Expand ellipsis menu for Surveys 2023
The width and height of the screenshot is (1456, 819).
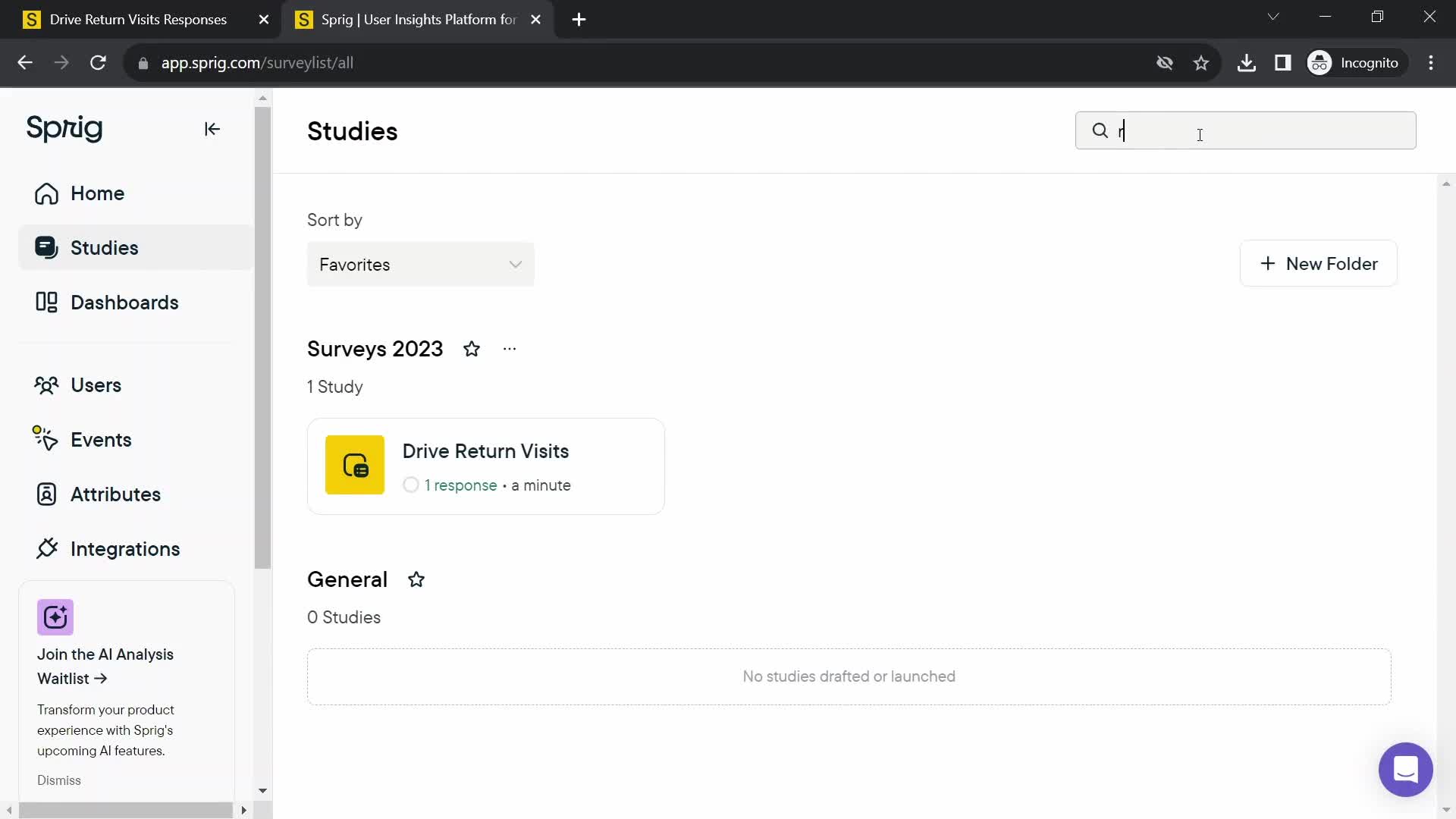[510, 348]
